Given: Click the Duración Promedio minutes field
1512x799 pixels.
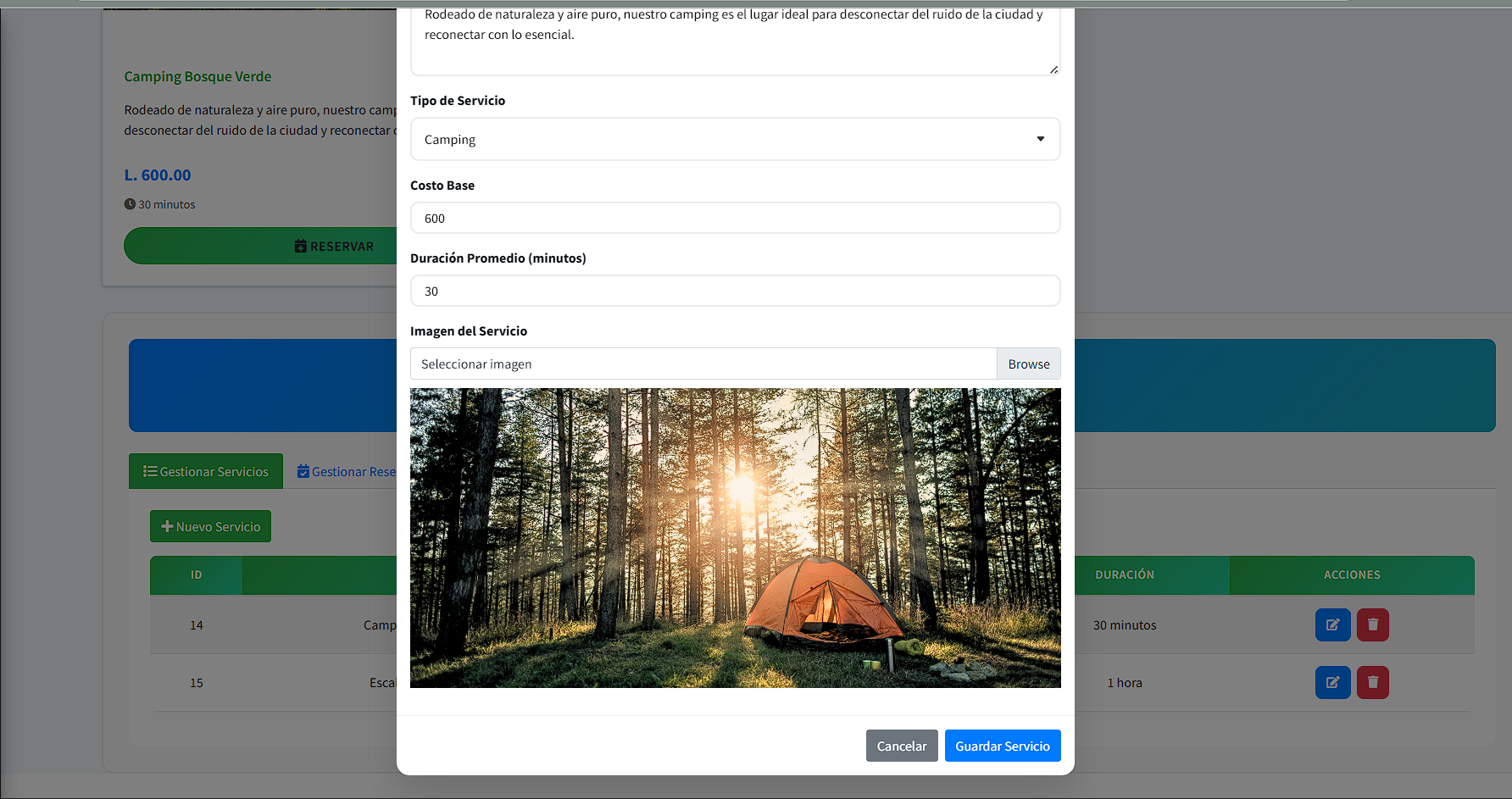Looking at the screenshot, I should [x=735, y=291].
